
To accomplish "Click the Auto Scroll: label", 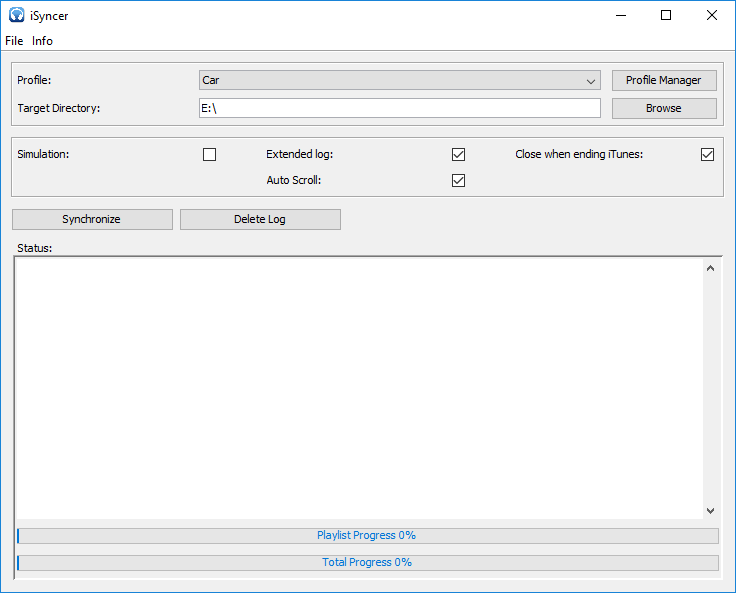I will [294, 180].
